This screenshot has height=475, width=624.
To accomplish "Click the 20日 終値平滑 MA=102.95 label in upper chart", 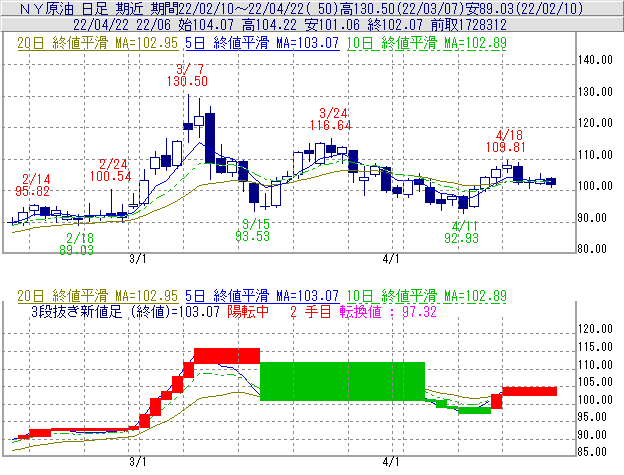I will click(98, 43).
